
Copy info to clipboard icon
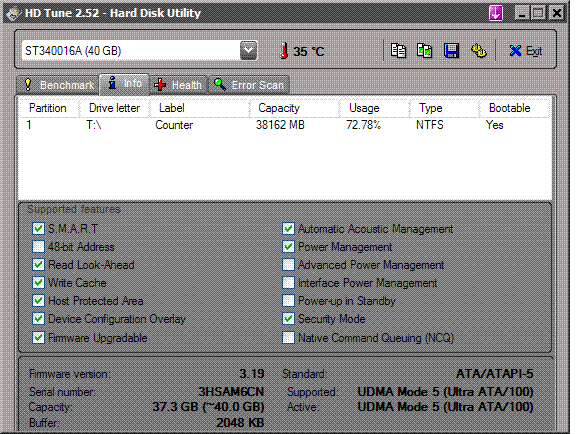point(398,51)
